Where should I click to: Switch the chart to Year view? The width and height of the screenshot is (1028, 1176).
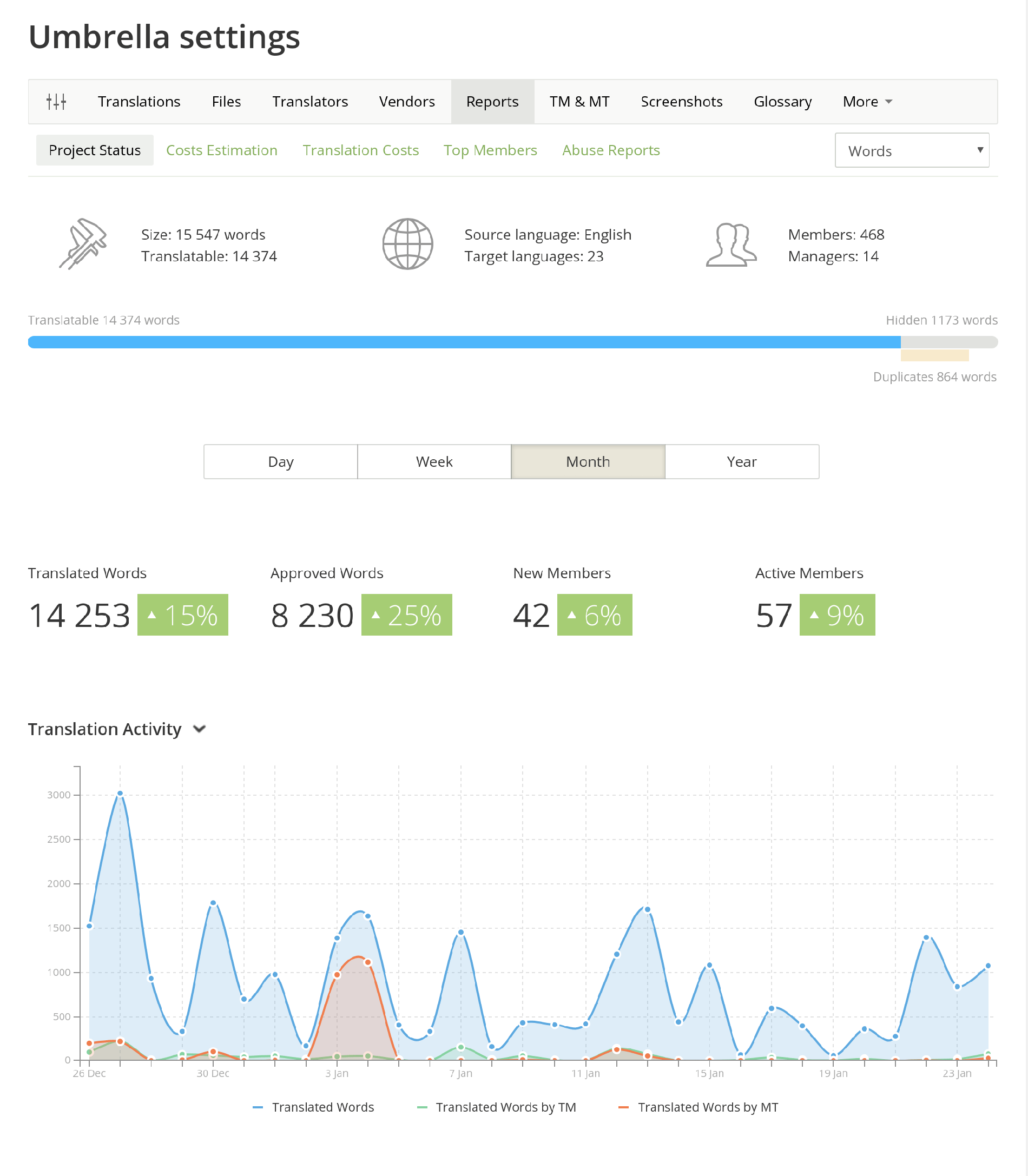tap(741, 461)
